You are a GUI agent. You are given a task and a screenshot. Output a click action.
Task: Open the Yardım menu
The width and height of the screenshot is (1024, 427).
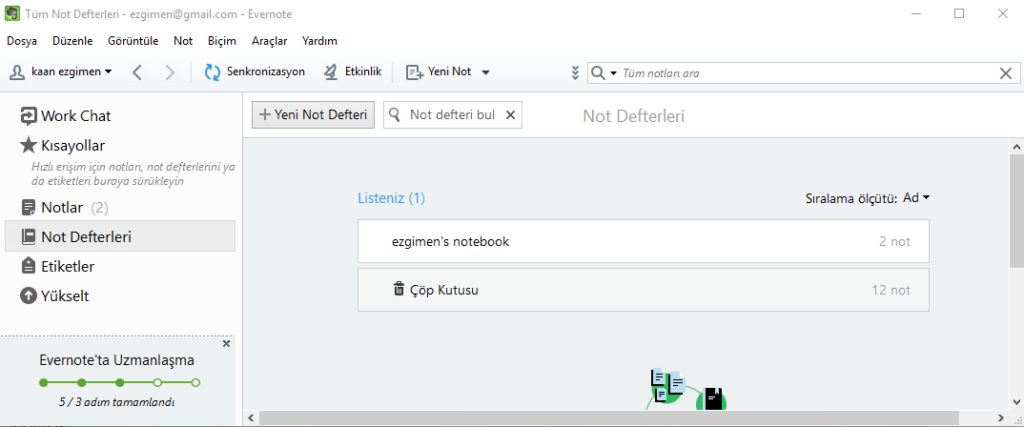319,41
